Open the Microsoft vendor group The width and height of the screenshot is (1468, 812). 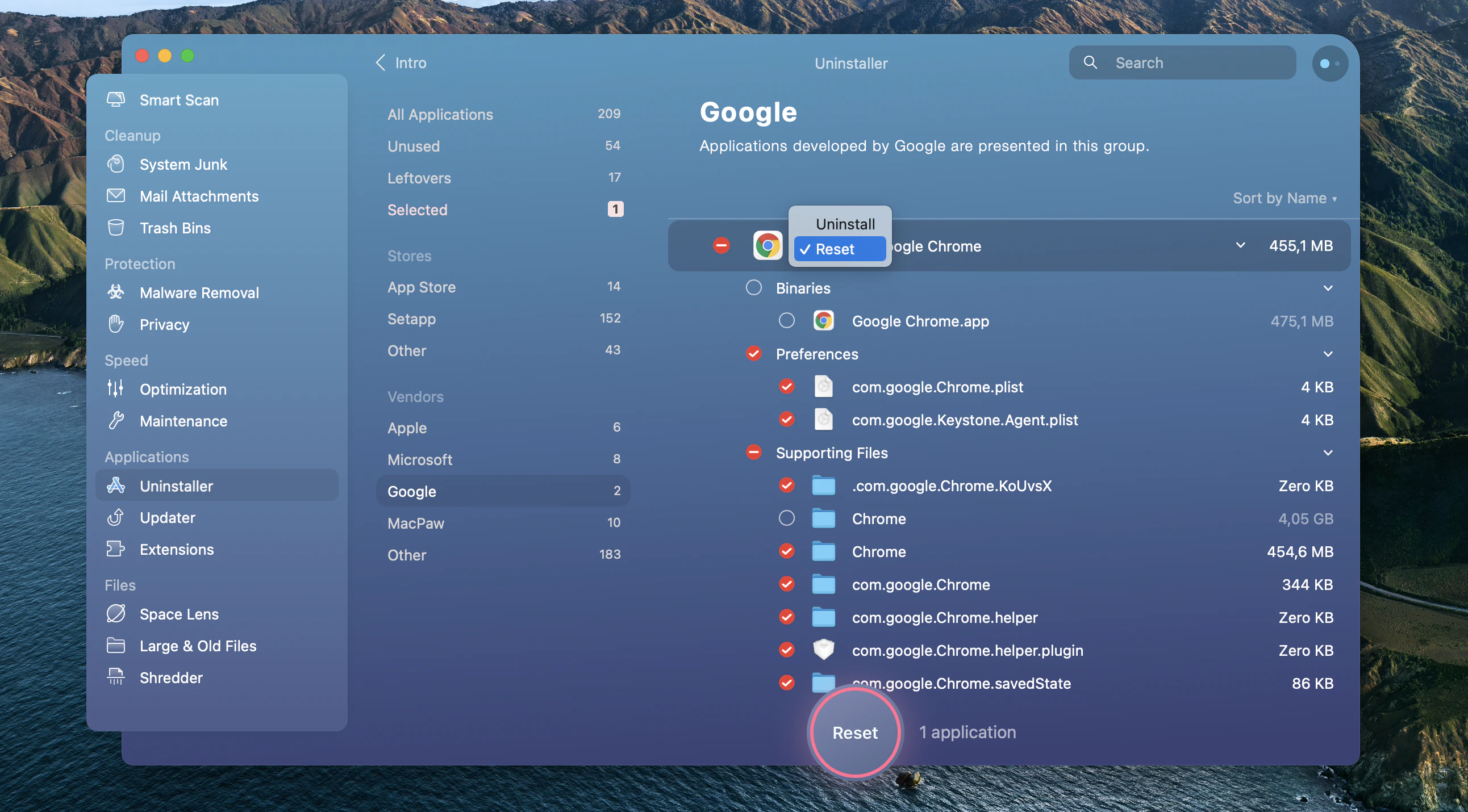point(420,459)
